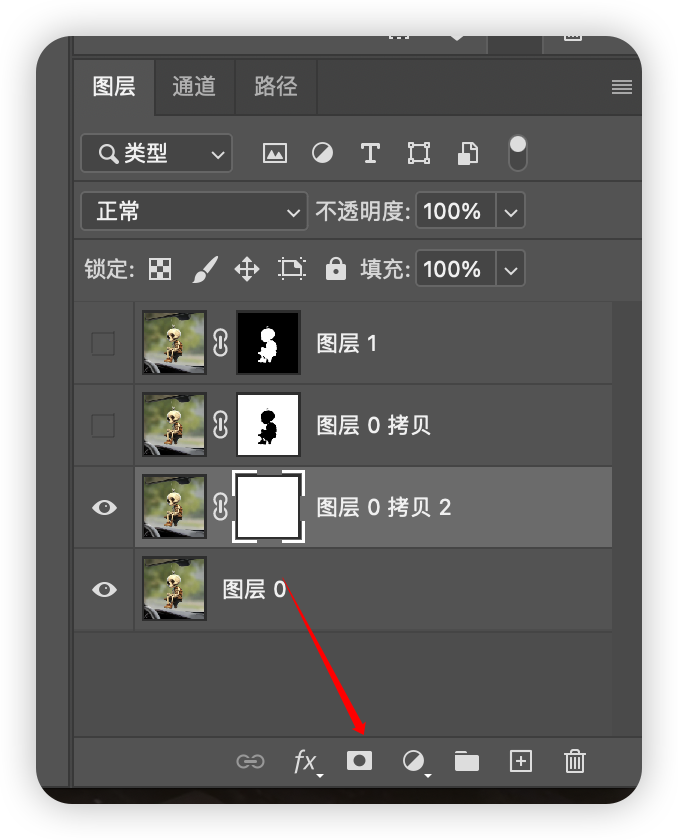Show the 图层 1 layer visibility

[103, 343]
